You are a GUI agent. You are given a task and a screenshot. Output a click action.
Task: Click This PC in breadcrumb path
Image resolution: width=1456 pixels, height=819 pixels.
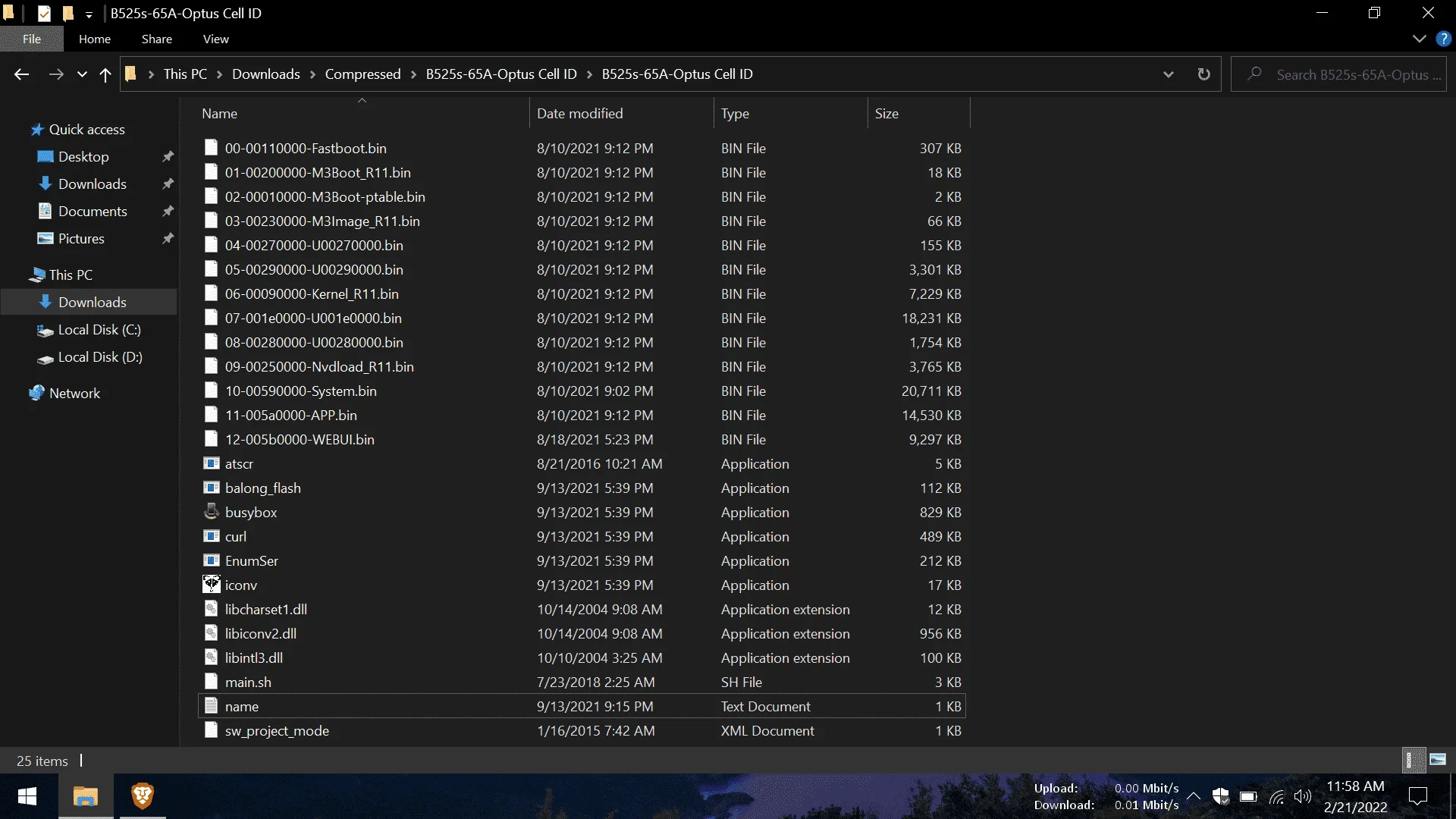[185, 74]
